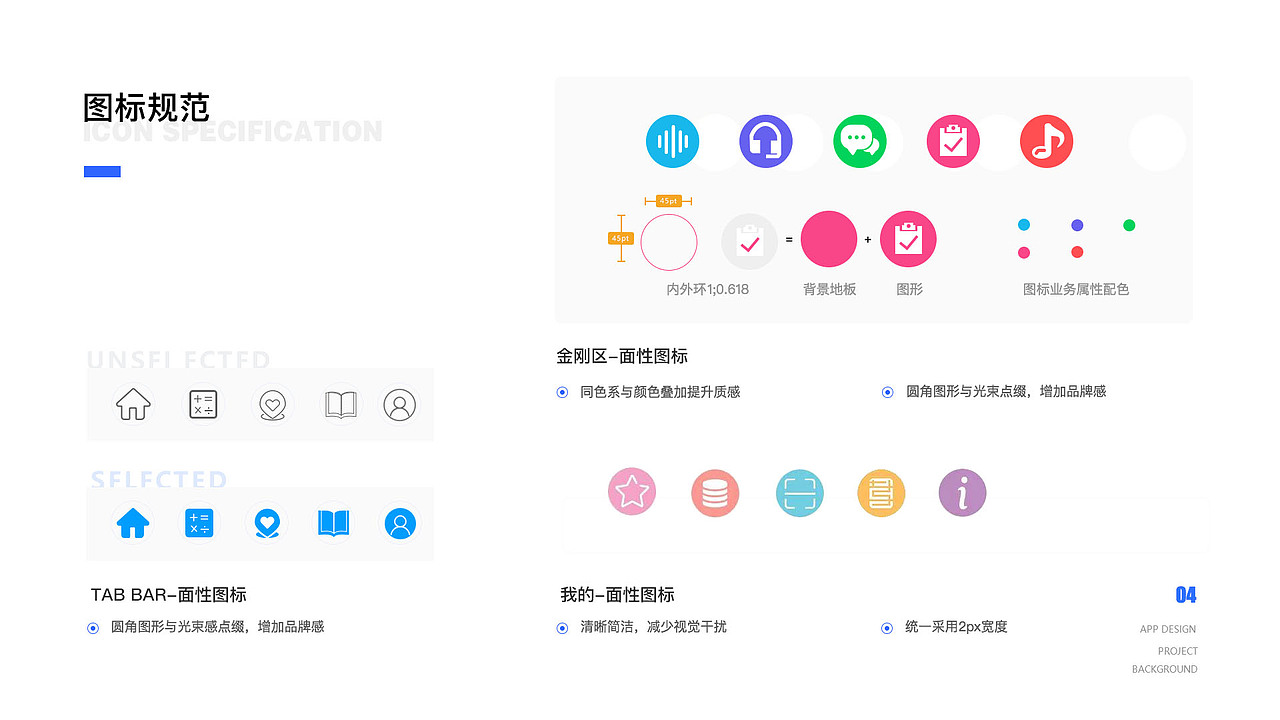Screen dimensions: 1280x720
Task: Select the blue home icon in SELECTED row
Action: coord(132,522)
